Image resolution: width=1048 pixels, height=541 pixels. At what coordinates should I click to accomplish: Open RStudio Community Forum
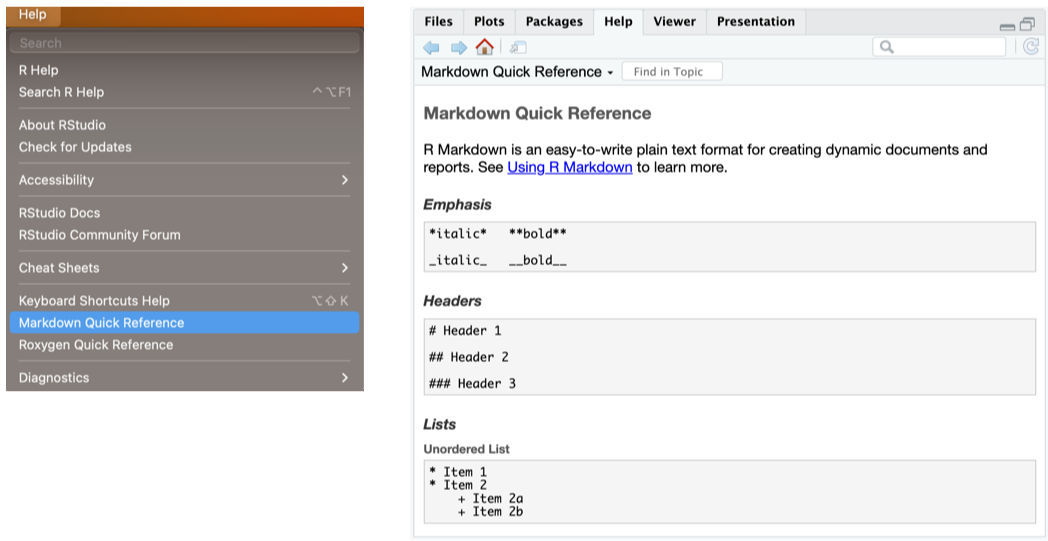pos(184,235)
